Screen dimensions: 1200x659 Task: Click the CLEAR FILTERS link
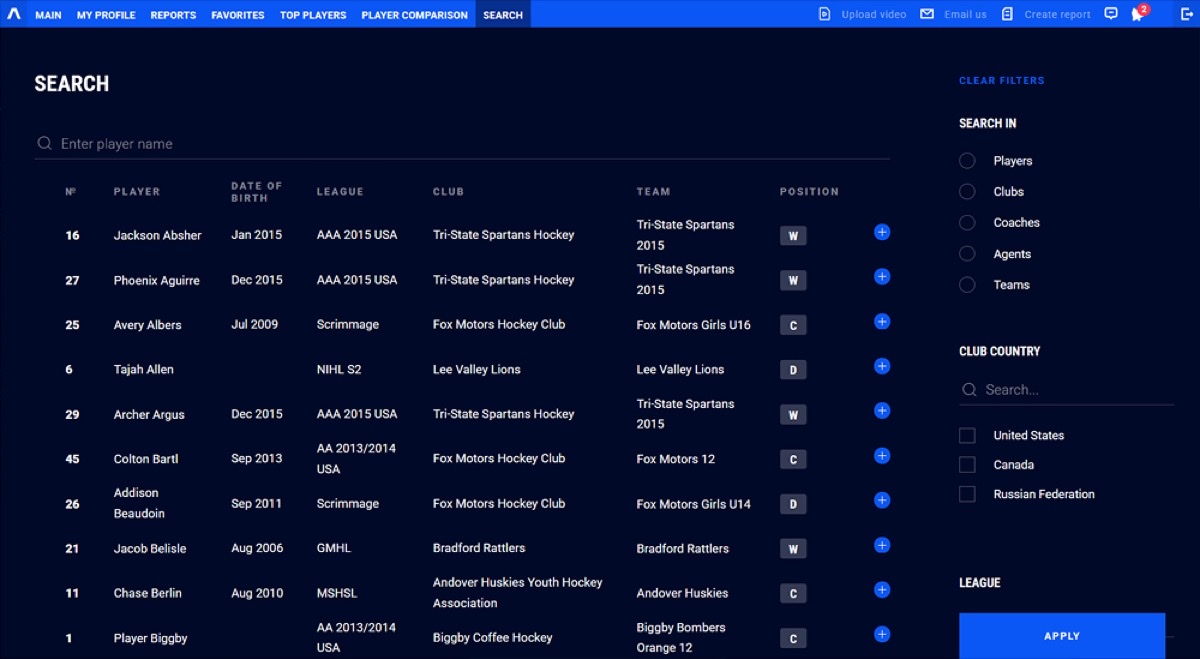(1001, 80)
